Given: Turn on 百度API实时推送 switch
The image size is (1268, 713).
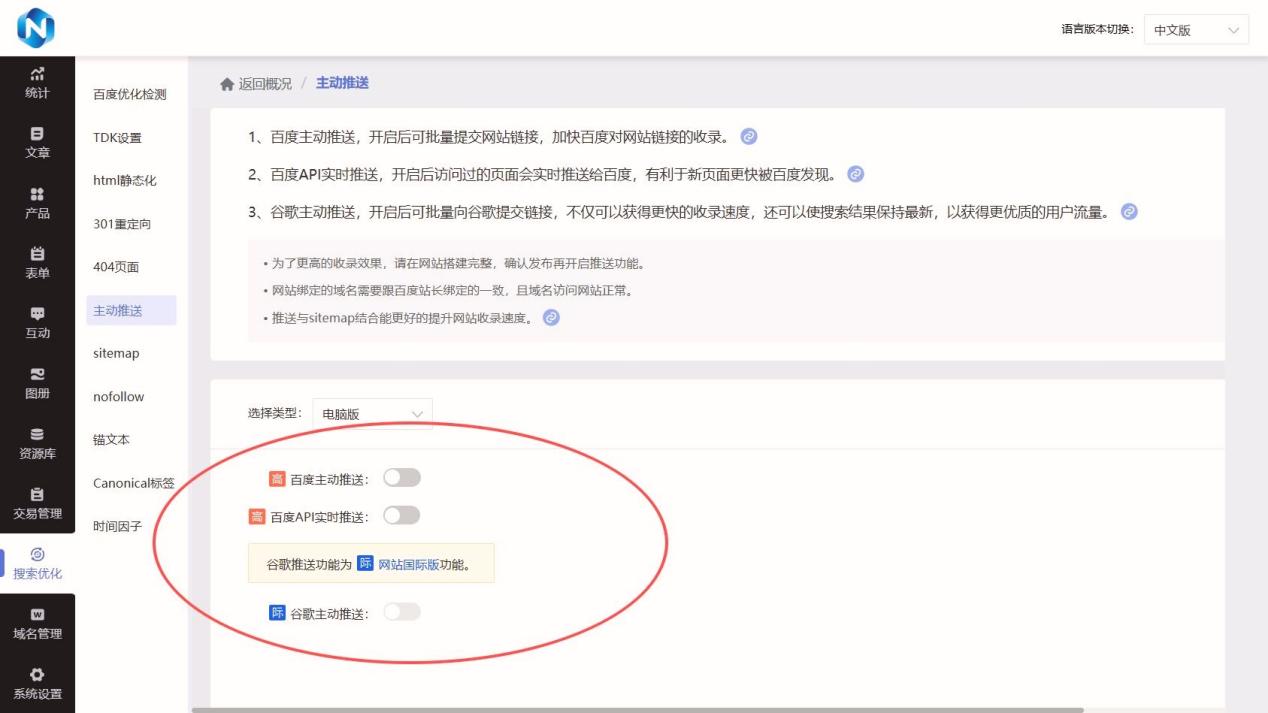Looking at the screenshot, I should (x=402, y=516).
